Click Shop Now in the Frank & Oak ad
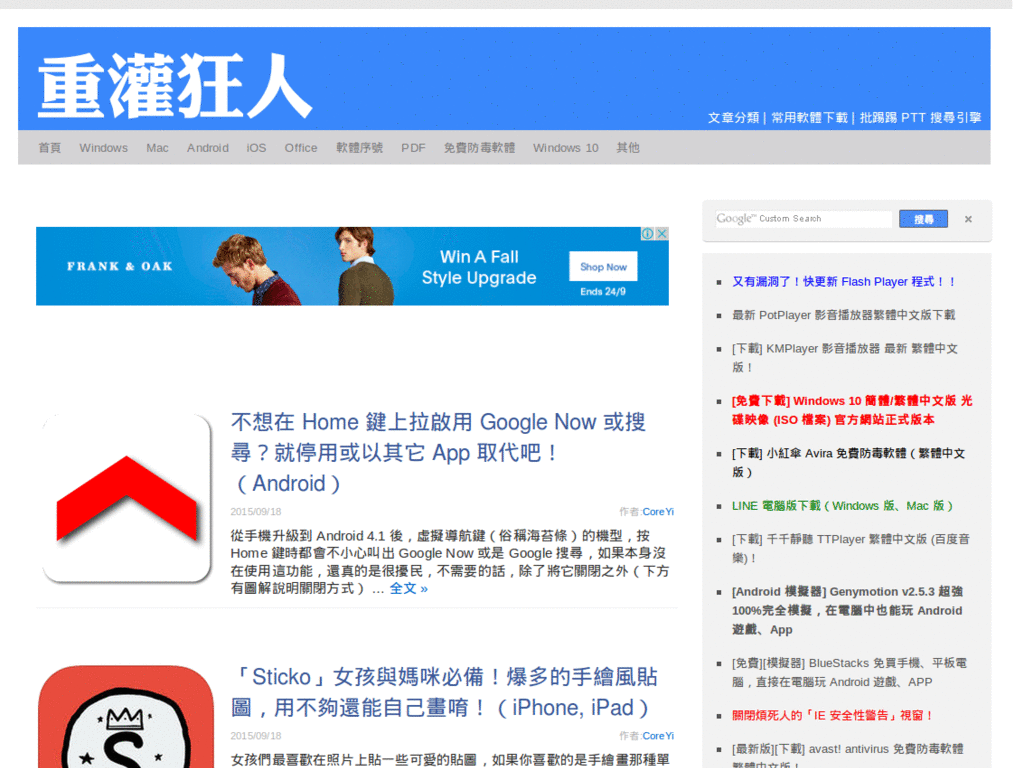This screenshot has width=1024, height=768. [603, 266]
